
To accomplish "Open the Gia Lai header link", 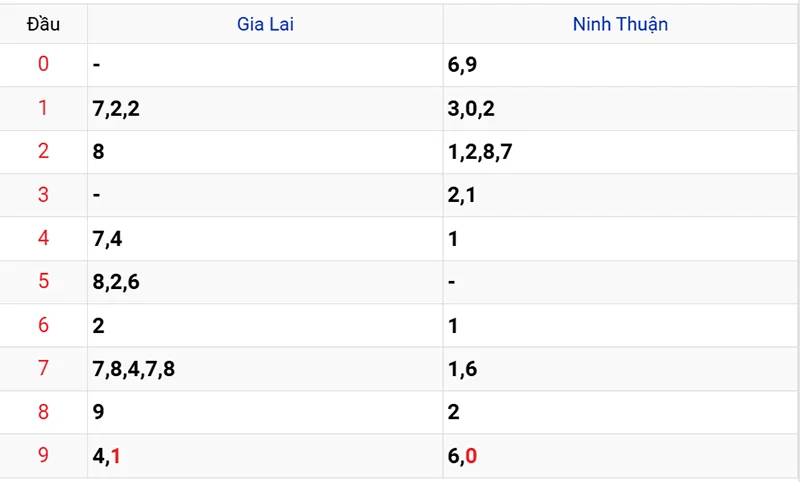I will coord(265,24).
